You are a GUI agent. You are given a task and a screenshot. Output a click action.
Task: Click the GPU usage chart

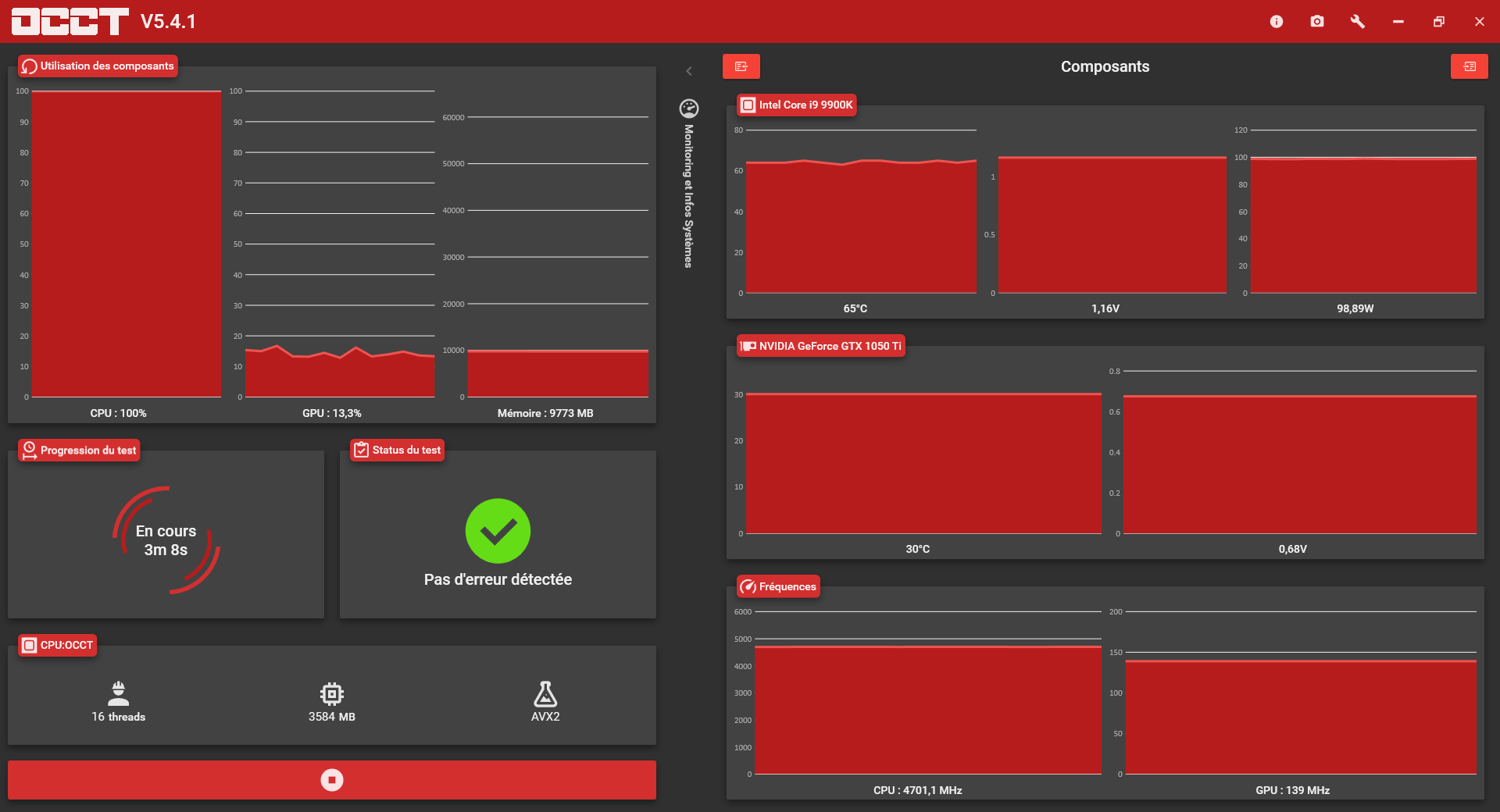point(340,244)
